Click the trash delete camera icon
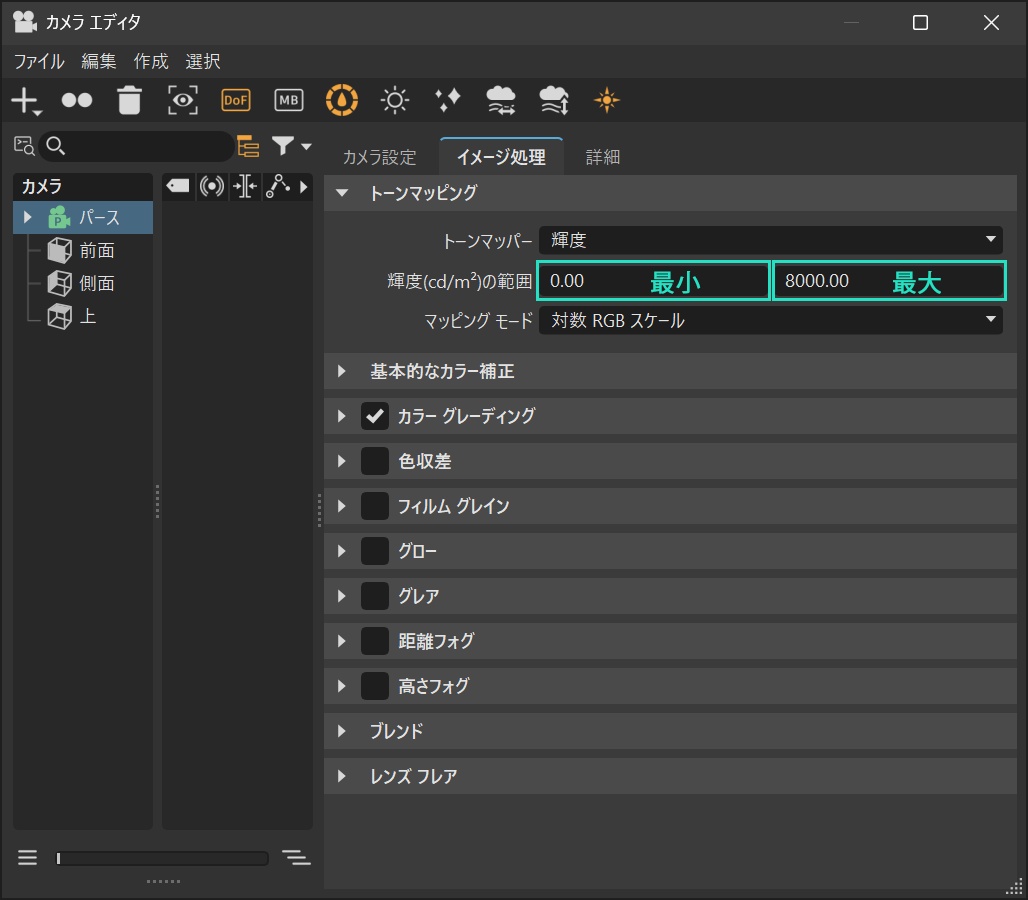The height and width of the screenshot is (900, 1028). click(x=130, y=100)
